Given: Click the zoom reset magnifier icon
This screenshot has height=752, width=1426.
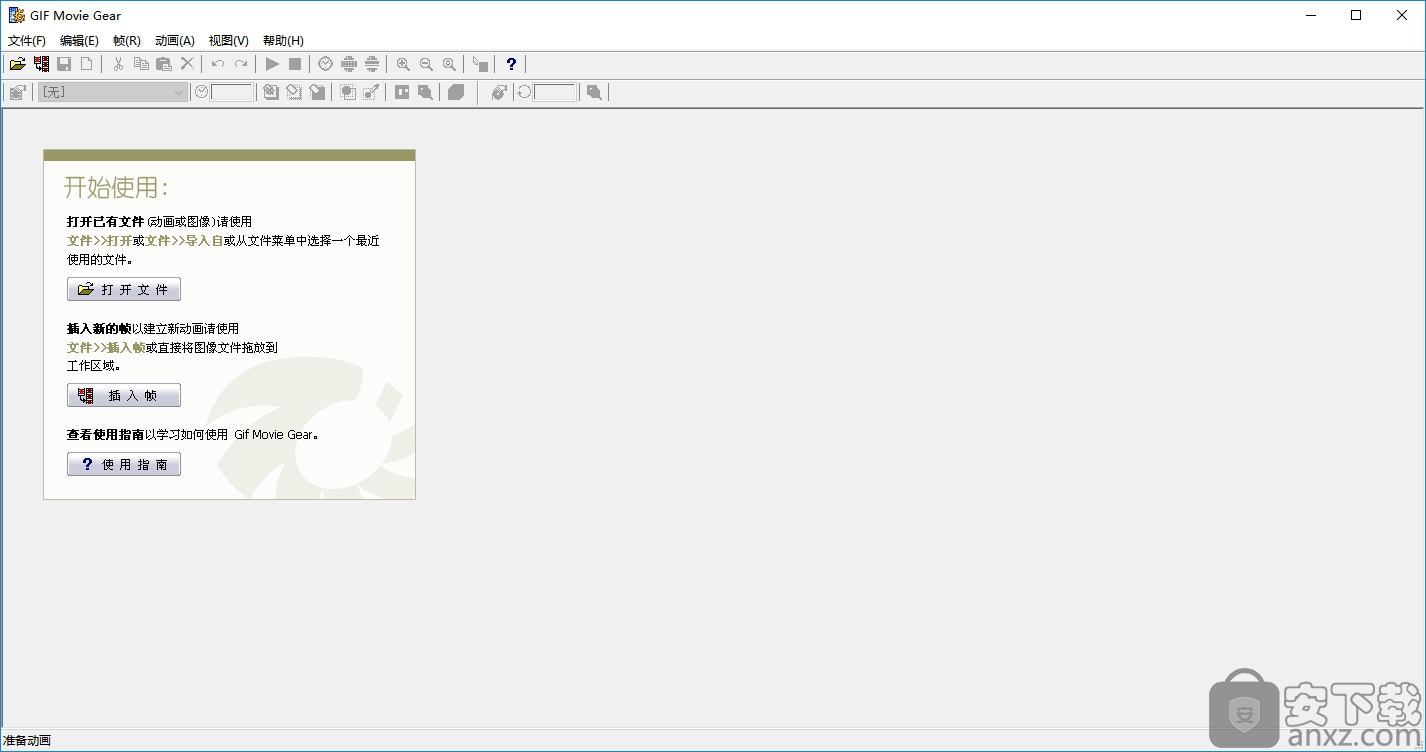Looking at the screenshot, I should pyautogui.click(x=449, y=64).
